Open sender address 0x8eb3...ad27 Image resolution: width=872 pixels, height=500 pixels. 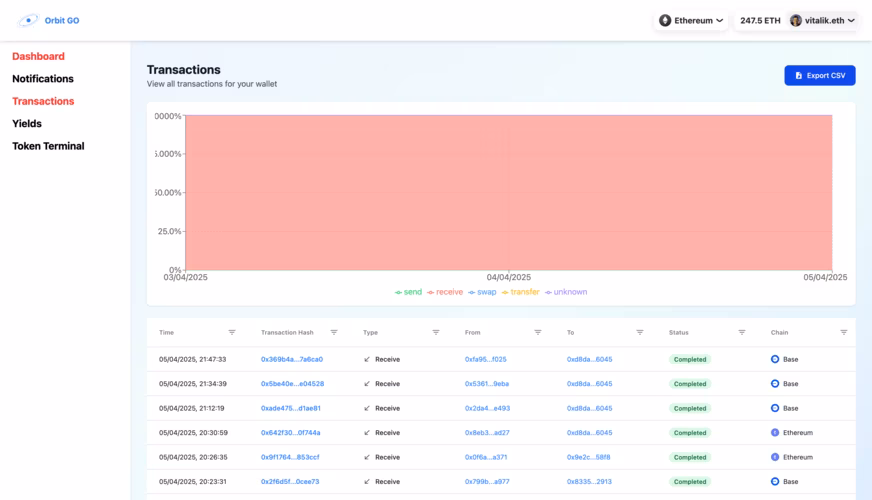click(487, 433)
